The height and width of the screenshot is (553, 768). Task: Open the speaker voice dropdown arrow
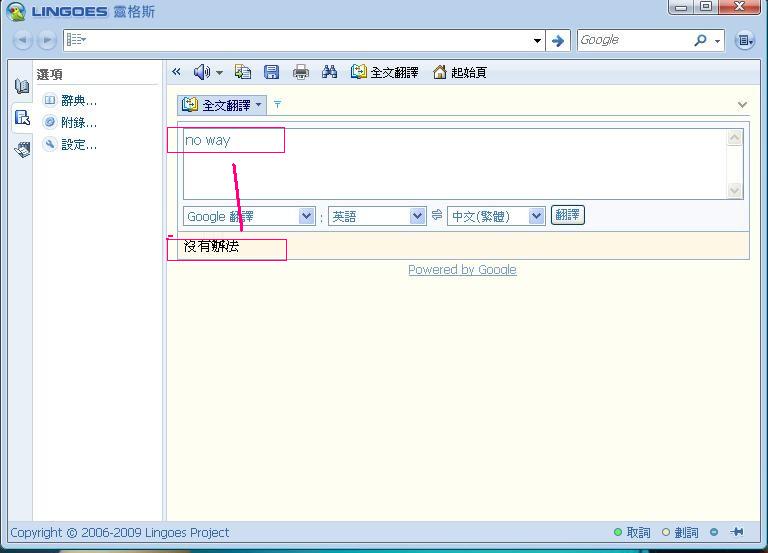tap(219, 73)
